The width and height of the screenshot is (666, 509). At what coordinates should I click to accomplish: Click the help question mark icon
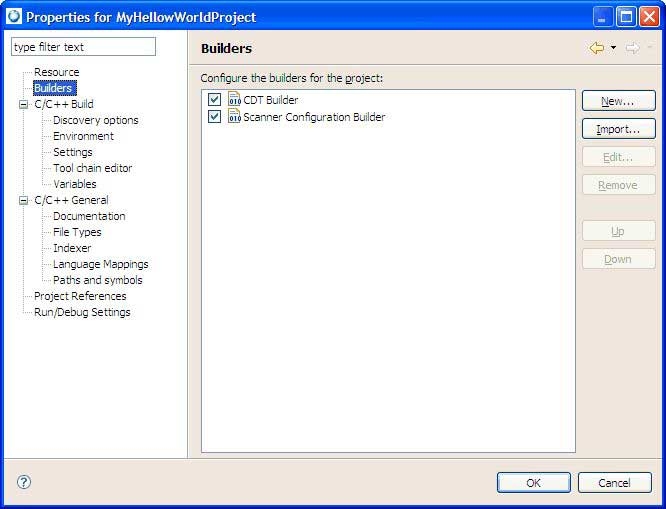[24, 482]
